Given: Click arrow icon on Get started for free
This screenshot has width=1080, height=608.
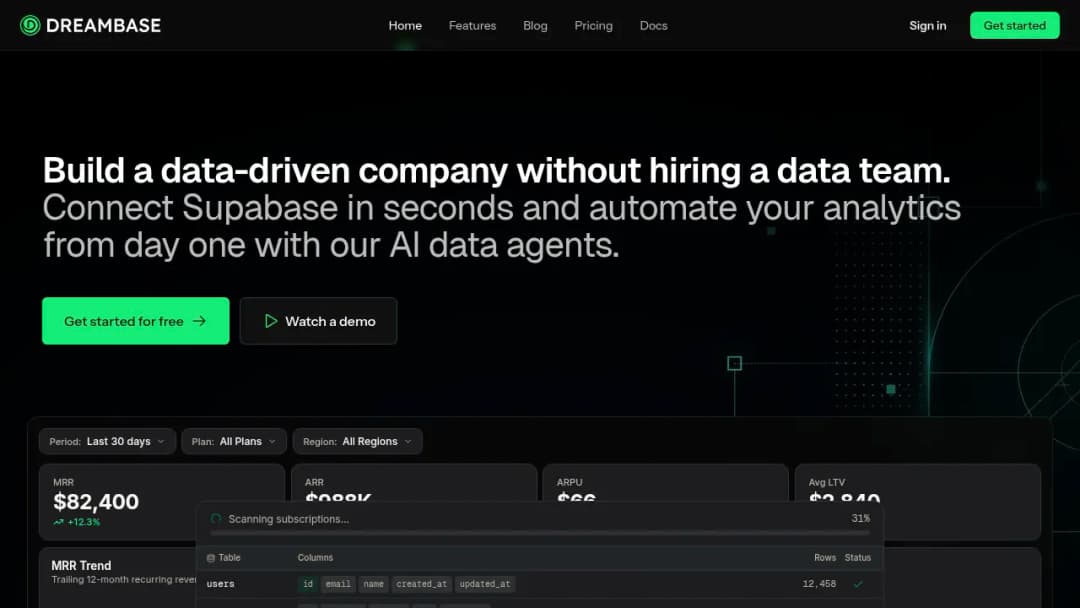Looking at the screenshot, I should [x=199, y=321].
